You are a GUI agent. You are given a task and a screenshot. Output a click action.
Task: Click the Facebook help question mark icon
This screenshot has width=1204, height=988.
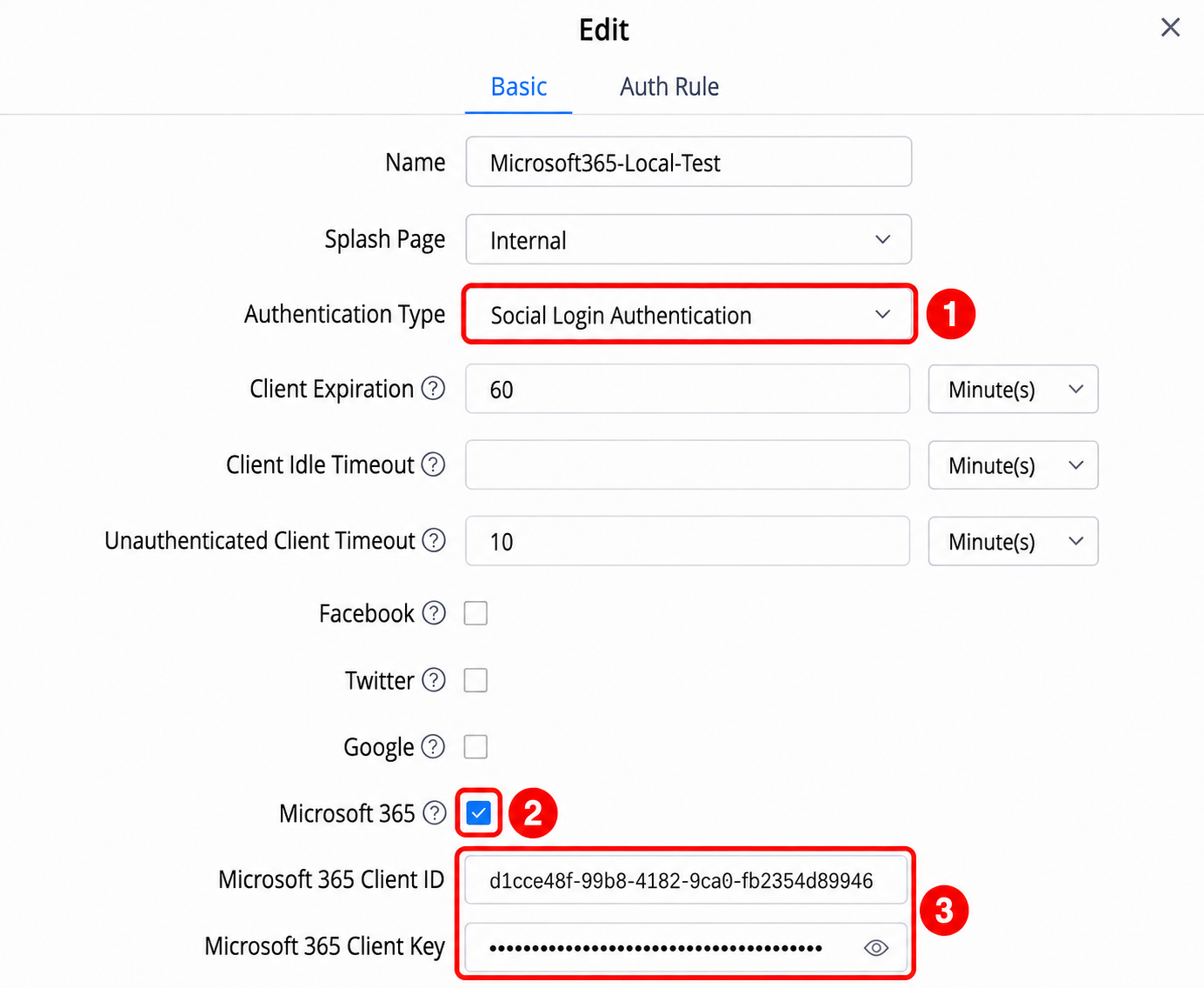pos(434,613)
